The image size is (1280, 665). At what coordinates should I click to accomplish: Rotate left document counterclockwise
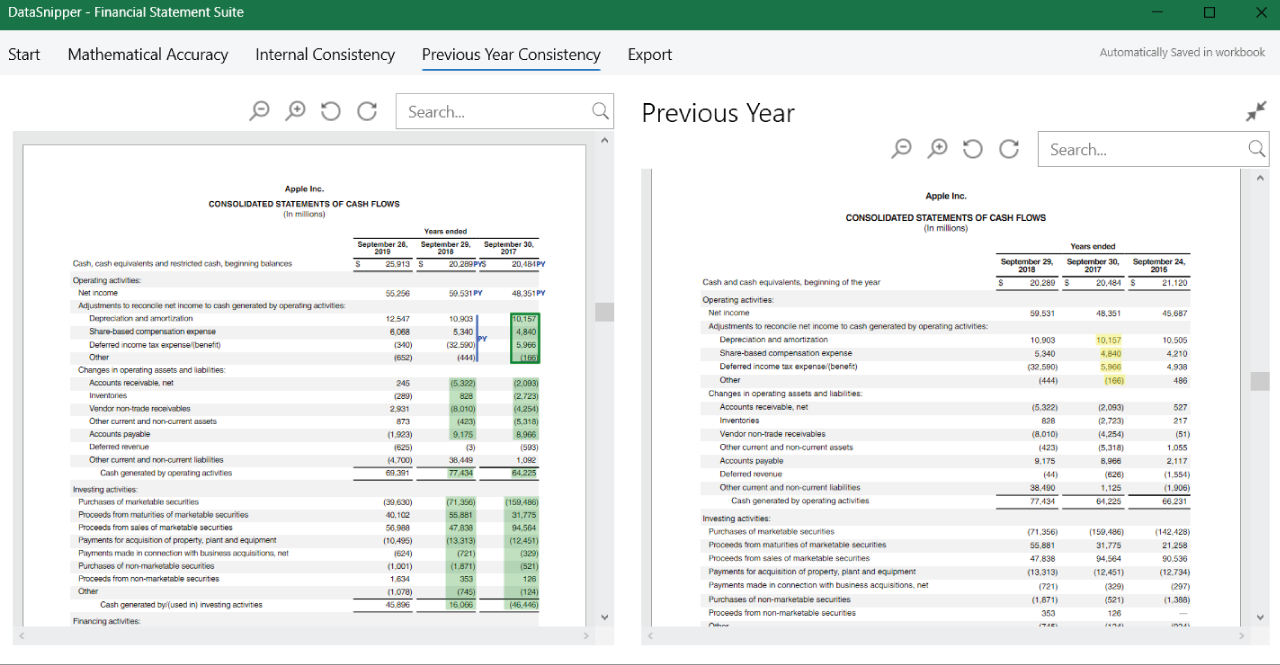[331, 111]
